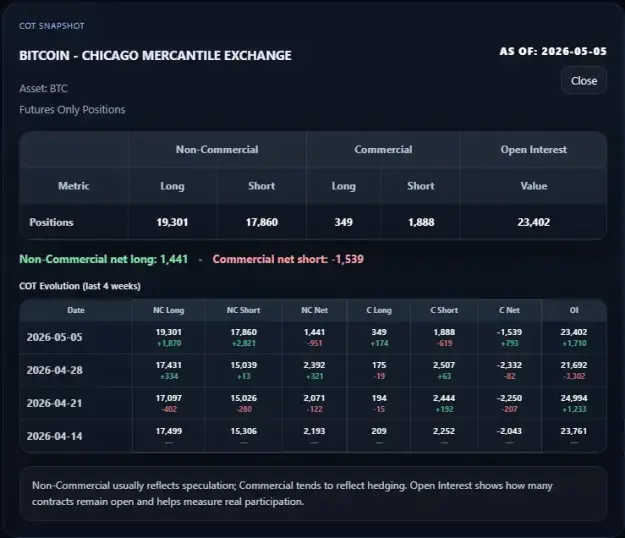Click C Long 175 for 2026-04-28
The image size is (625, 538).
tap(379, 365)
